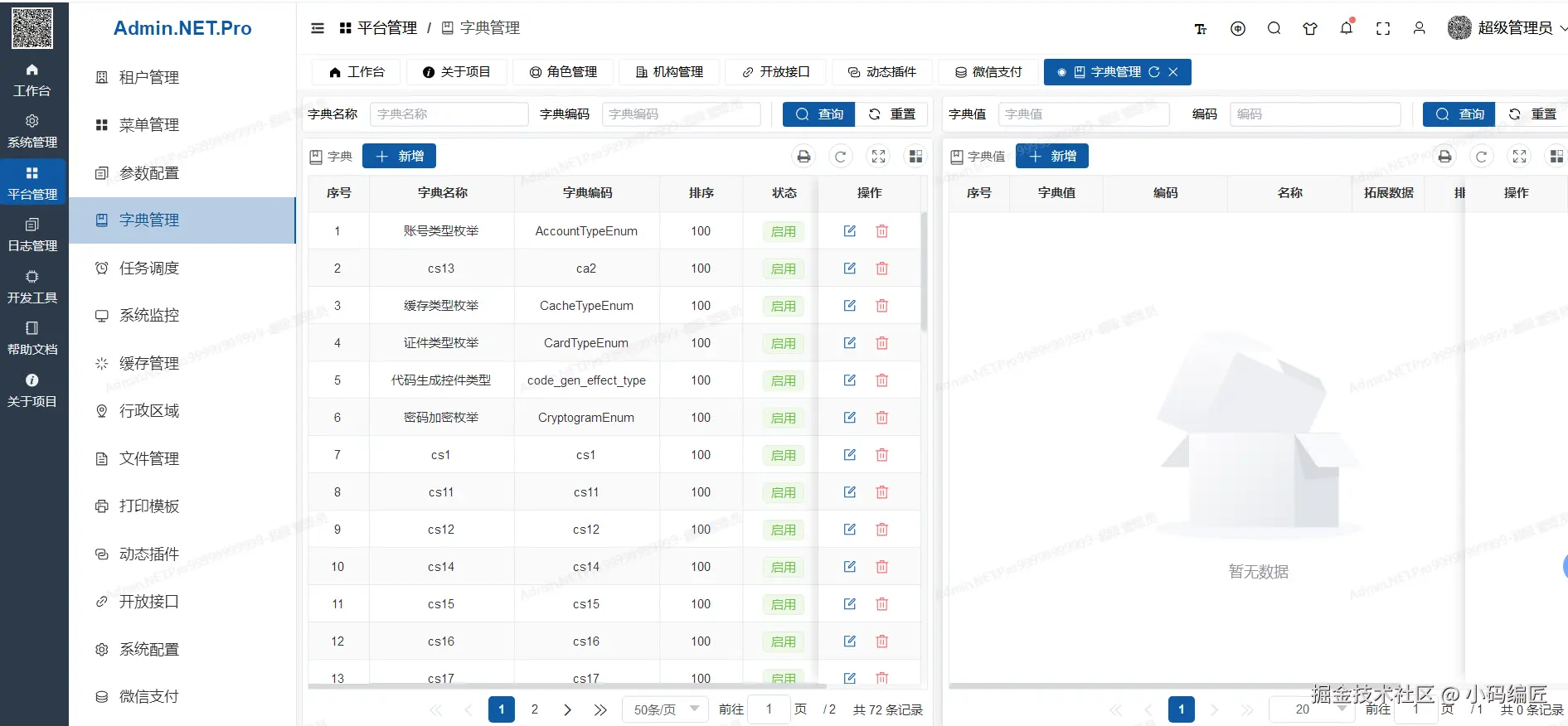Click the dictionary table vertical scrollbar
1568x726 pixels.
924,271
